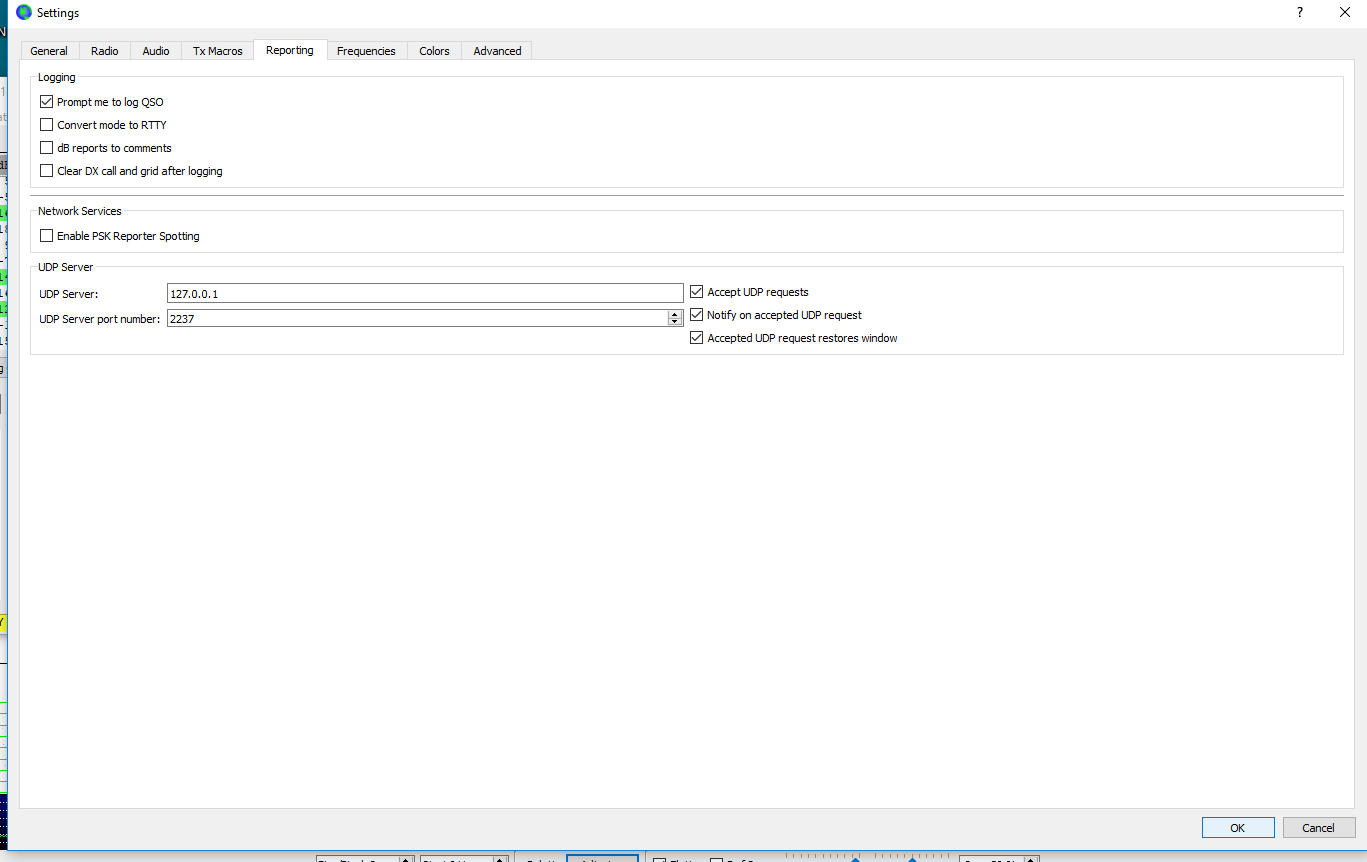Open the Frequencies tab
The width and height of the screenshot is (1367, 862).
[x=366, y=51]
